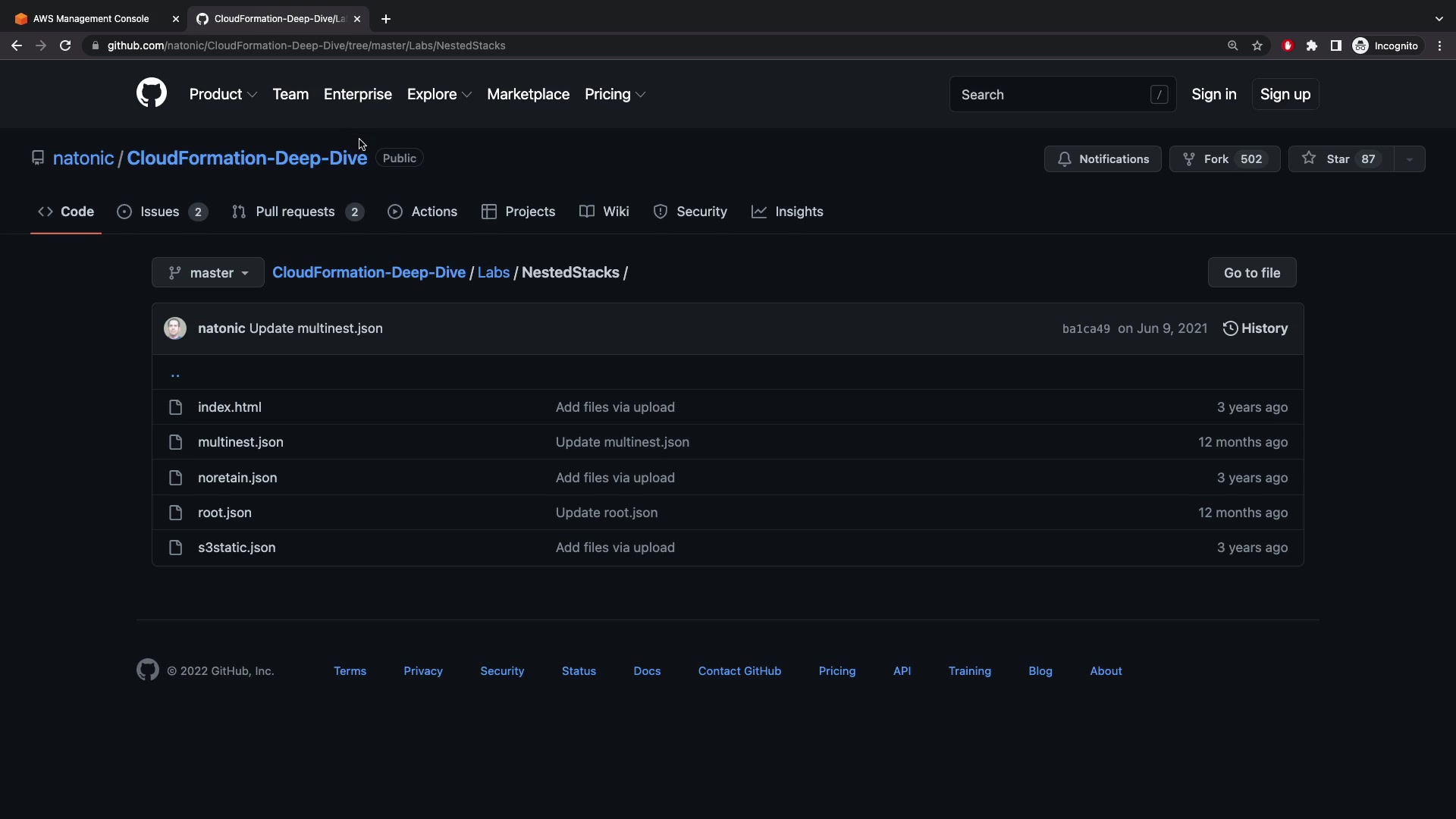Click the GitHub Octocat logo in the header
1456x819 pixels.
[x=152, y=93]
